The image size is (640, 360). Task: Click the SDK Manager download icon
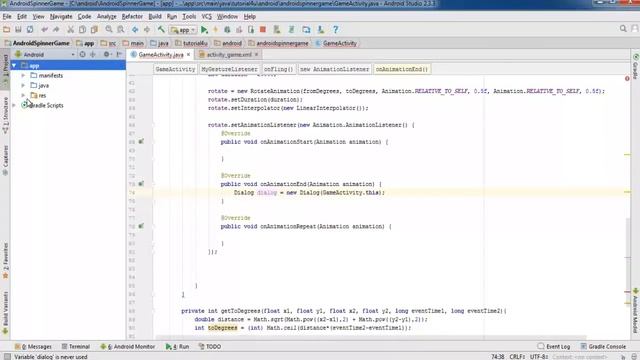click(x=321, y=29)
